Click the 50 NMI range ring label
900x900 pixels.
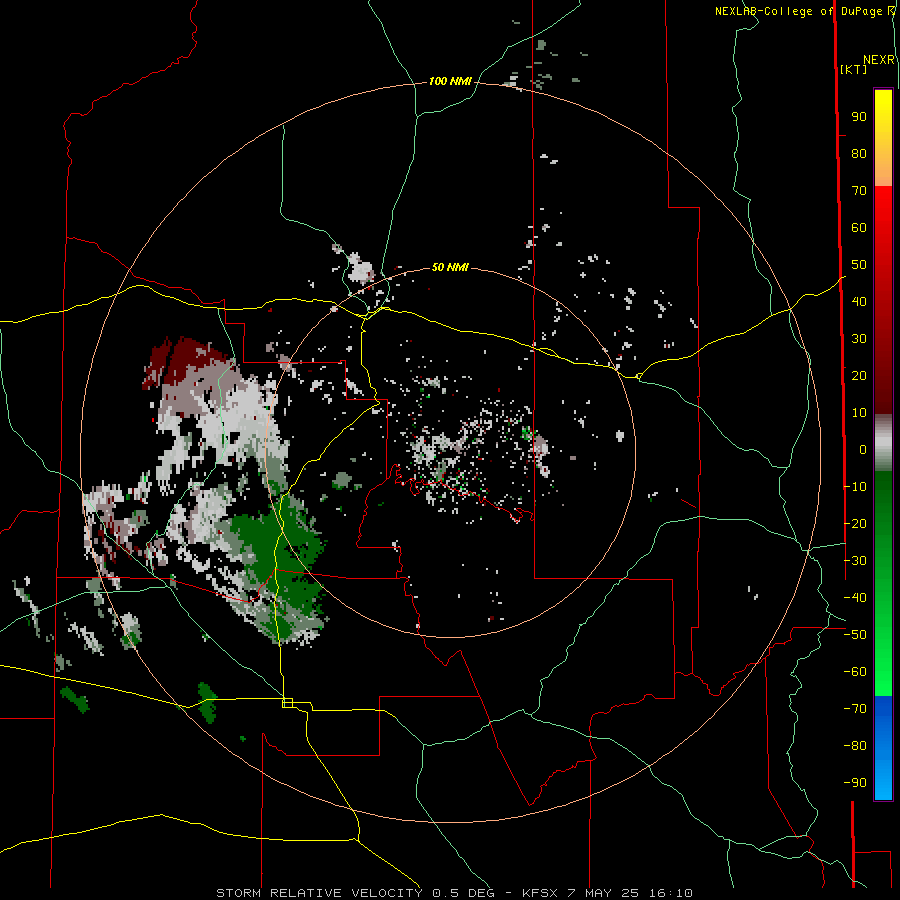pyautogui.click(x=450, y=267)
